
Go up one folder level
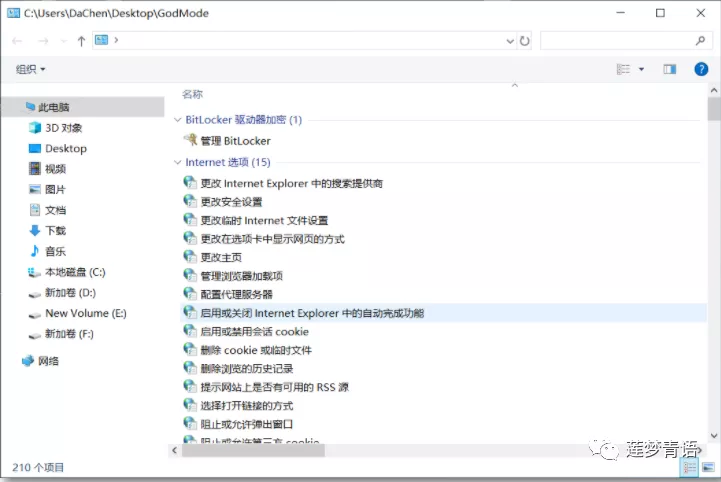[81, 41]
